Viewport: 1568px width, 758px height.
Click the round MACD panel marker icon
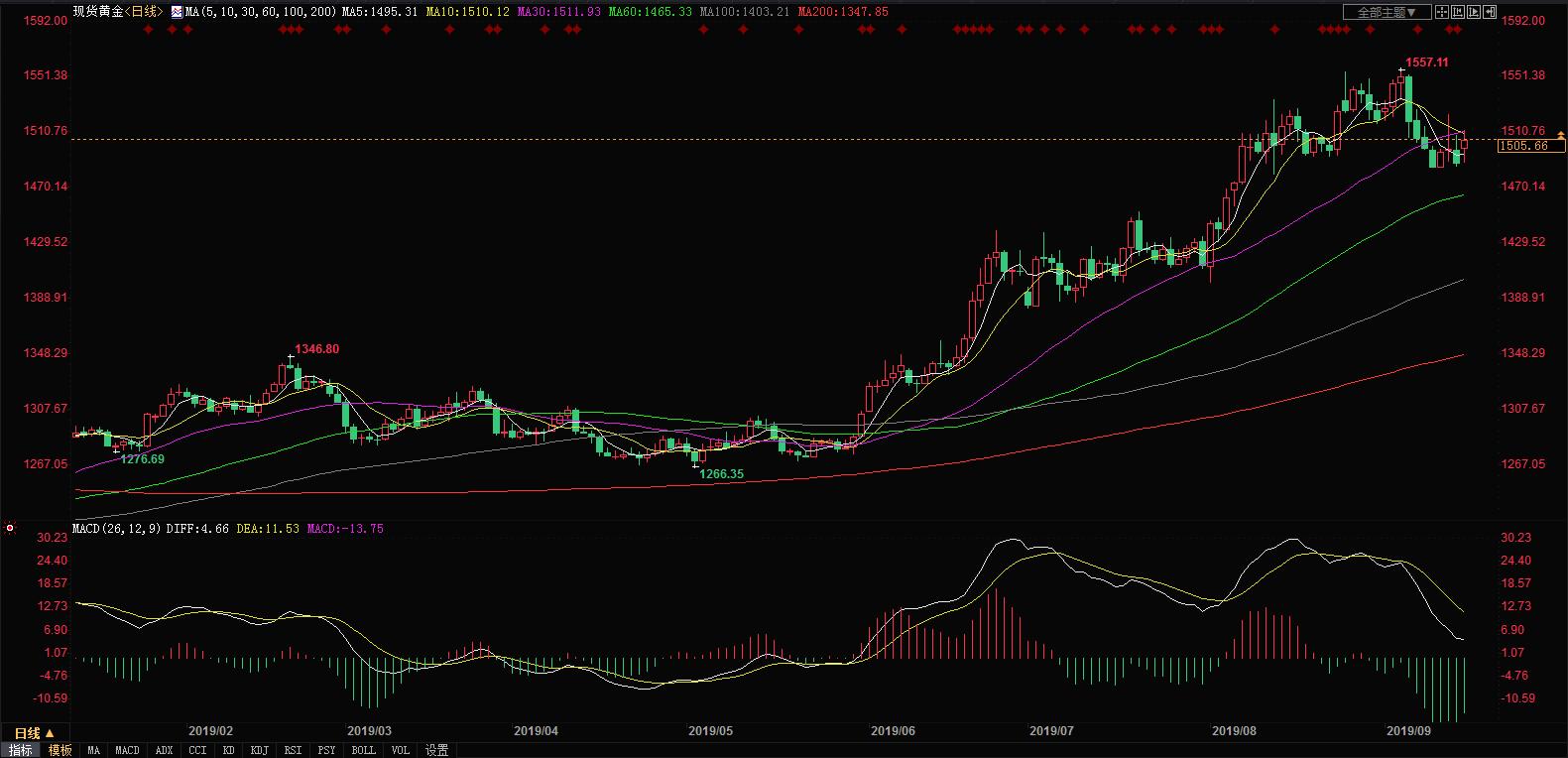(x=10, y=529)
